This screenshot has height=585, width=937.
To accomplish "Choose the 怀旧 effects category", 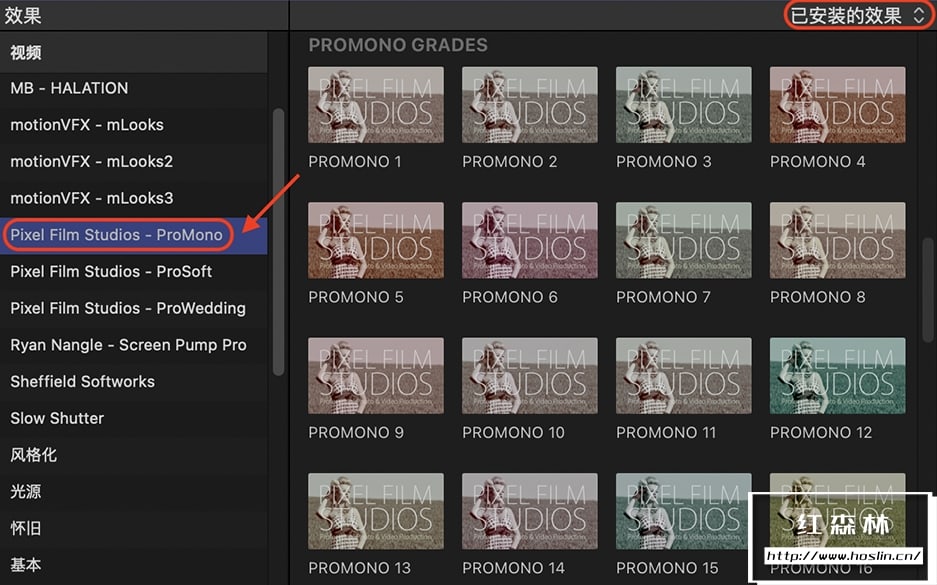I will tap(134, 528).
